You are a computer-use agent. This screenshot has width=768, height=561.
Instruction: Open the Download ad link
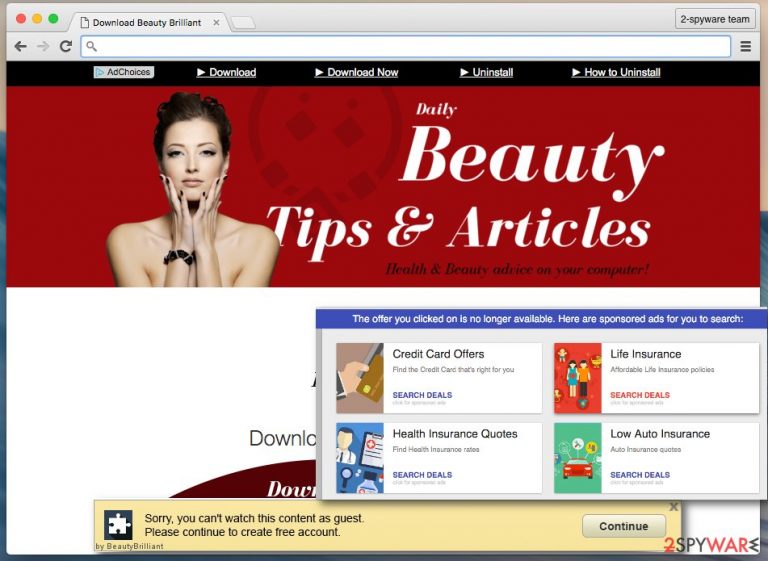[x=226, y=73]
